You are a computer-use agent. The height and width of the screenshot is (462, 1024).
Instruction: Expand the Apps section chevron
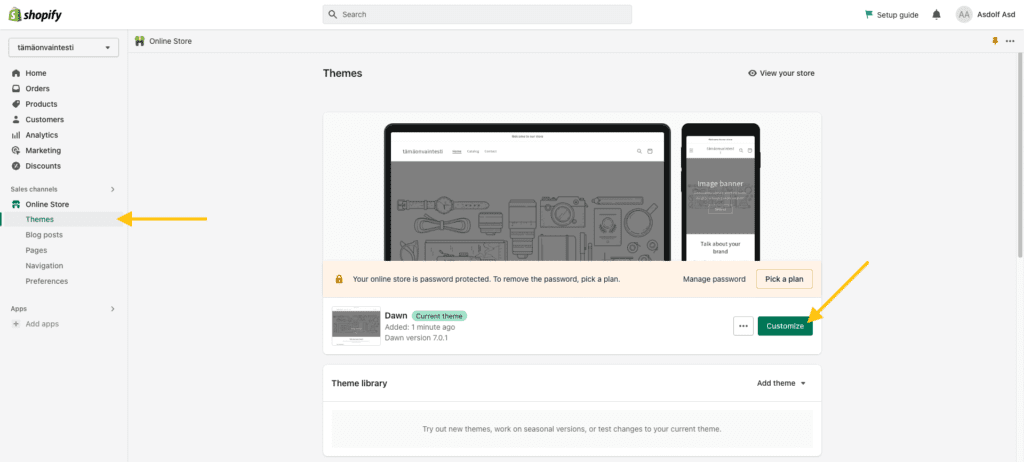[x=112, y=309]
